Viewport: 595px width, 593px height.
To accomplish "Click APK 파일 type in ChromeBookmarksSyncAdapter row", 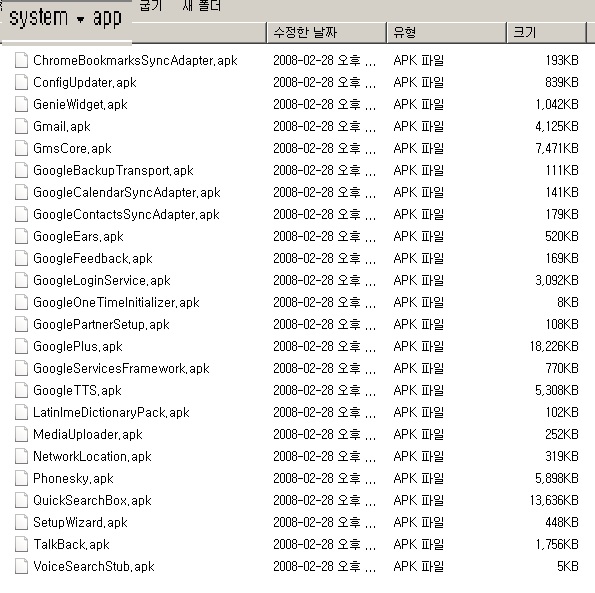I will (419, 60).
